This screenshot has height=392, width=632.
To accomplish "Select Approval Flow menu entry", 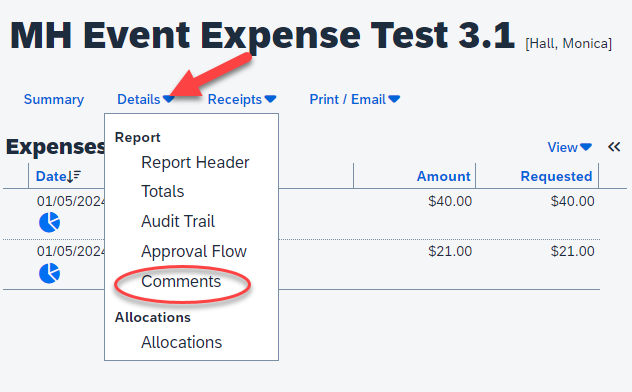I will click(193, 251).
